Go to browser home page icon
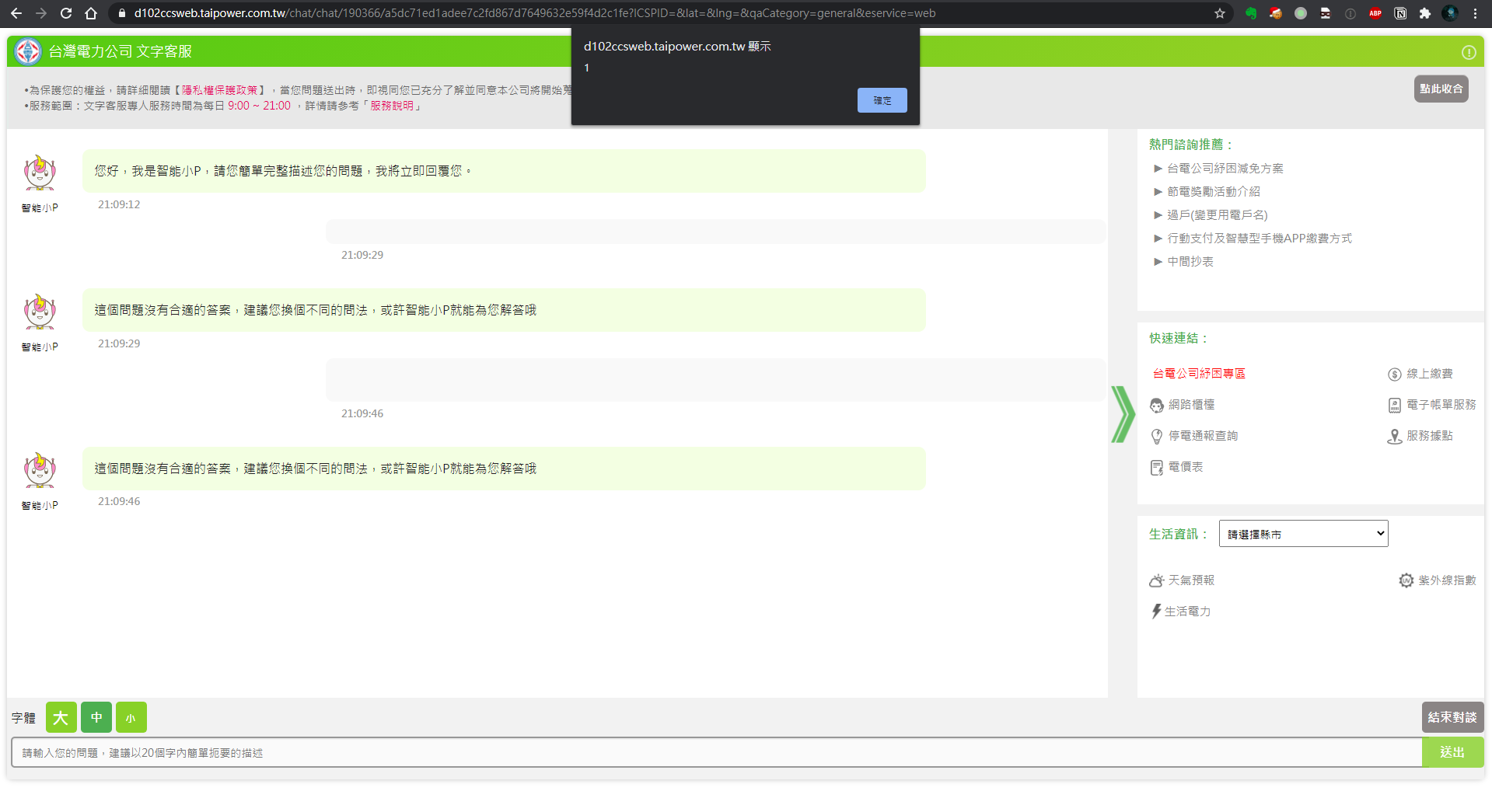The height and width of the screenshot is (812, 1492). pos(91,13)
